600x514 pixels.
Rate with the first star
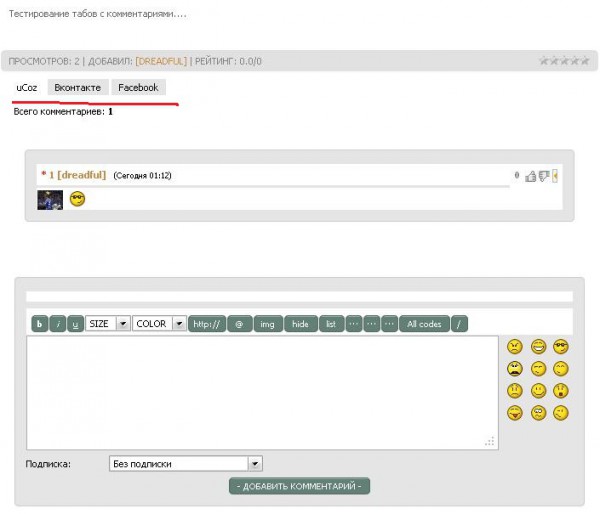(544, 60)
